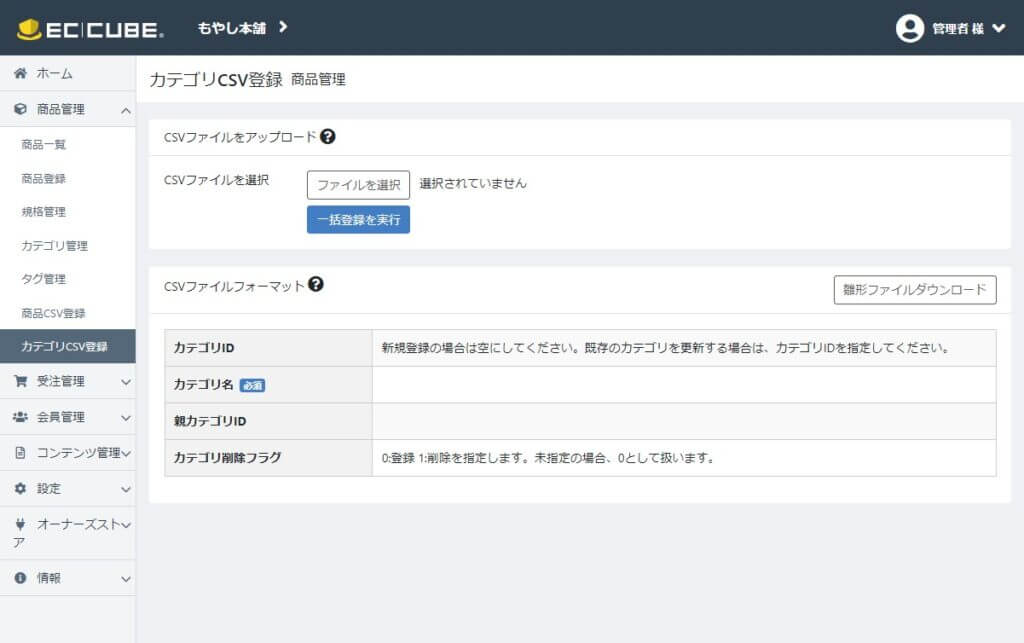Click help icon beside CSVファイルフォーマット
This screenshot has width=1024, height=643.
316,285
